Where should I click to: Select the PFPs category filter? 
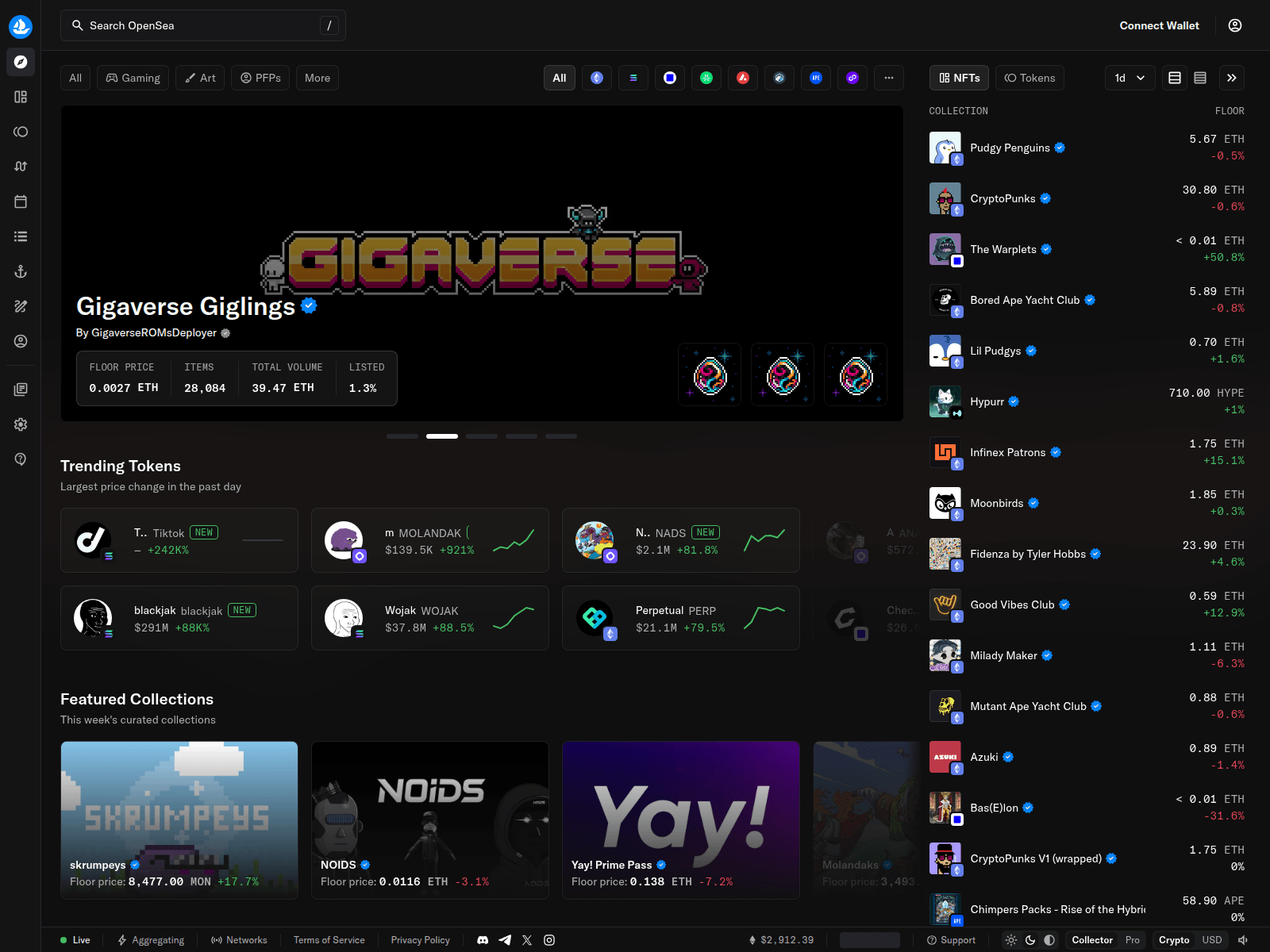coord(260,78)
